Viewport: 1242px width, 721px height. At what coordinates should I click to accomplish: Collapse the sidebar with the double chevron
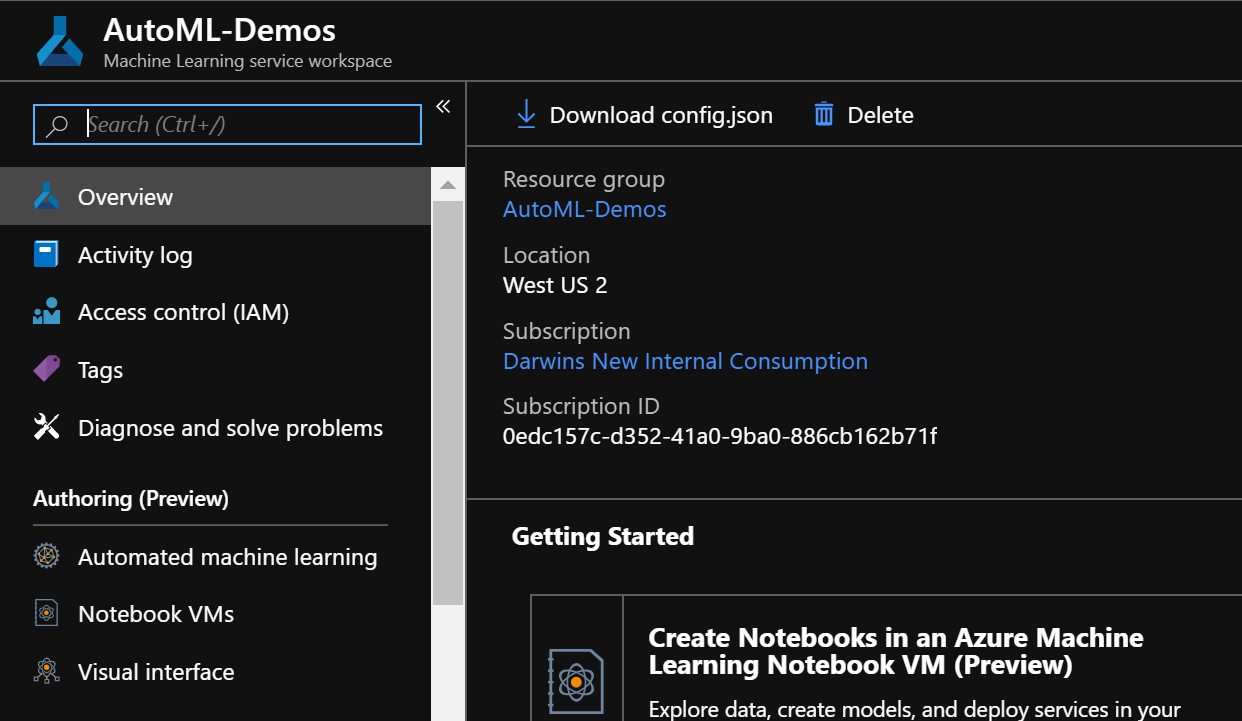coord(443,107)
